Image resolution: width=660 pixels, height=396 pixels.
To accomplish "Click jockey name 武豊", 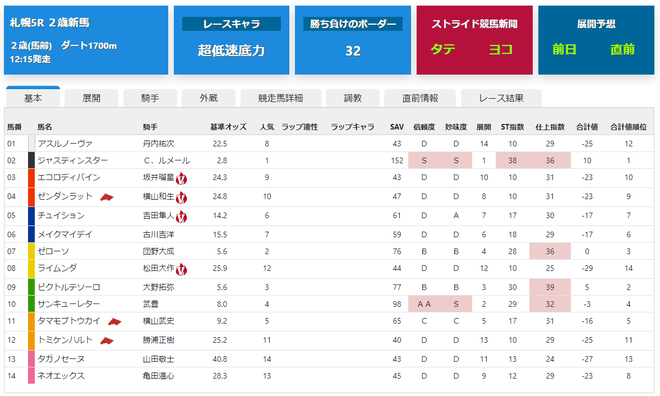I will pos(151,304).
